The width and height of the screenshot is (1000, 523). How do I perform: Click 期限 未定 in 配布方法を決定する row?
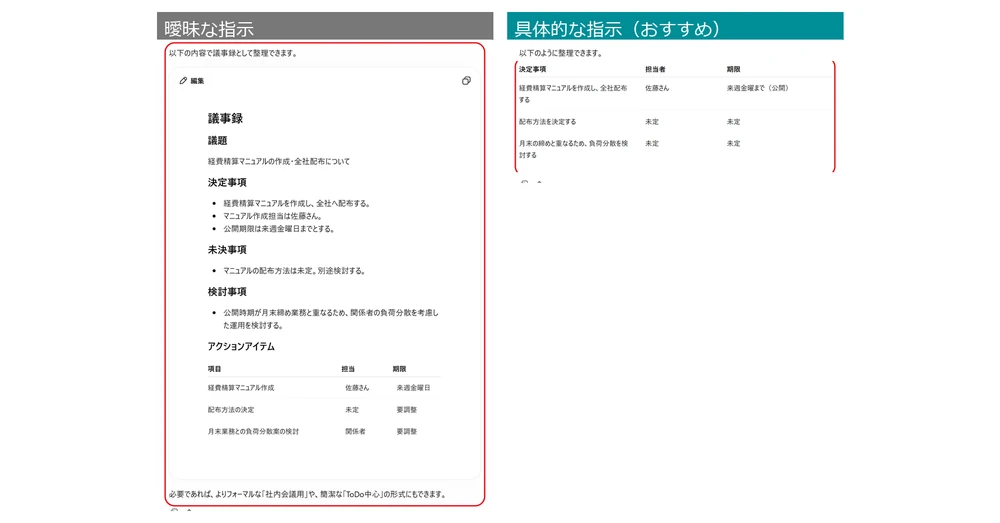(733, 122)
